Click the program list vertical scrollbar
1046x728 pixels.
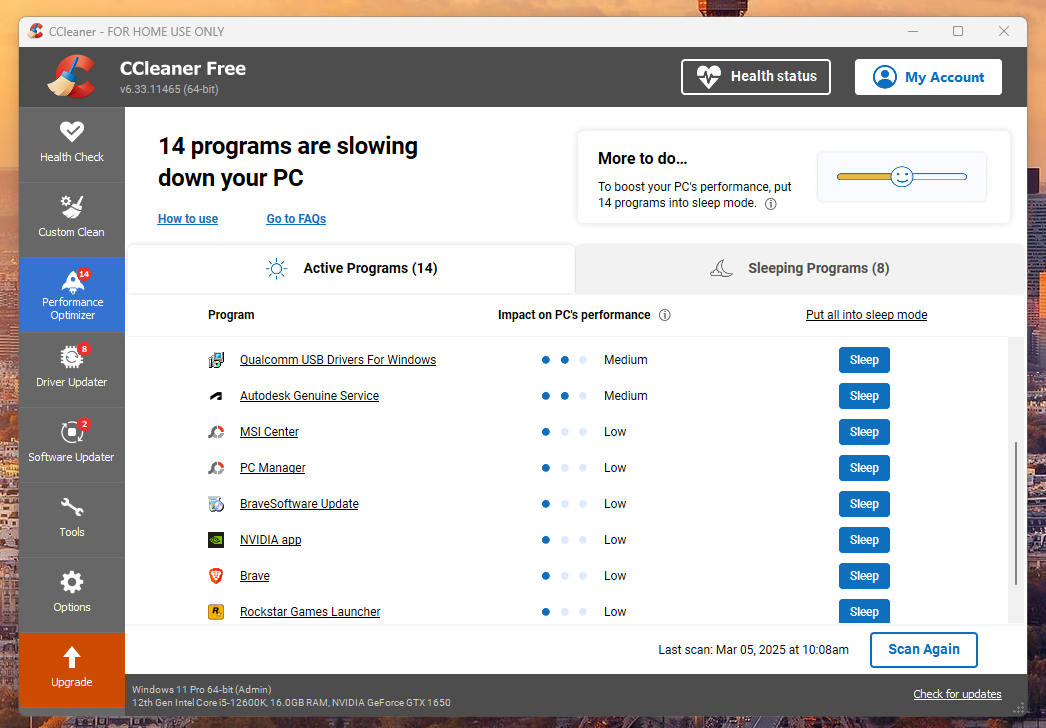click(1016, 513)
